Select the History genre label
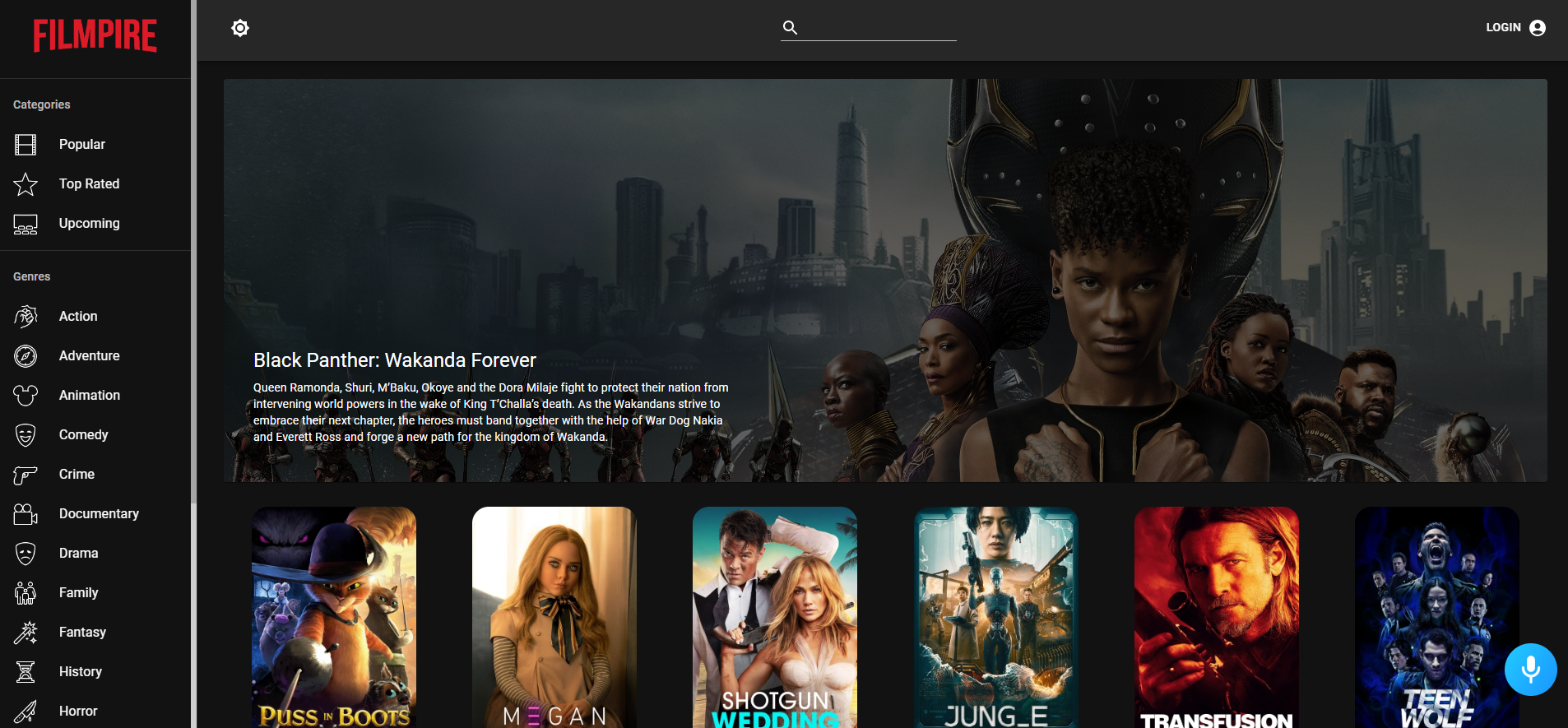This screenshot has width=1568, height=728. point(81,671)
